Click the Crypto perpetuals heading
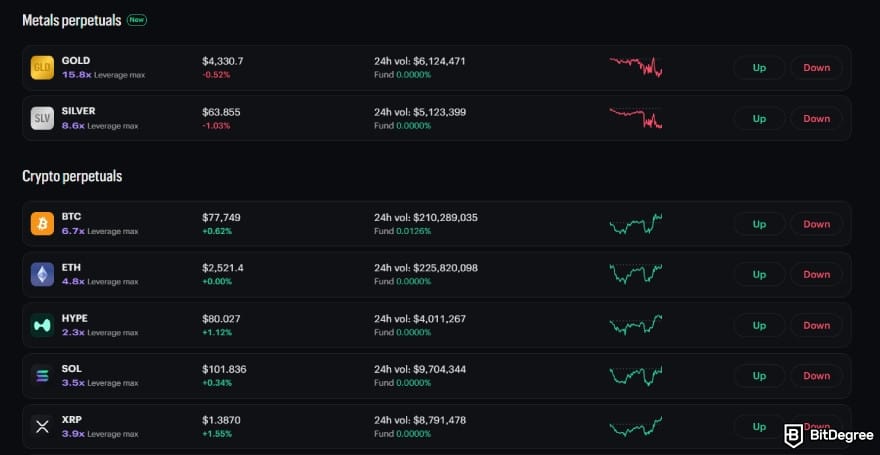 tap(72, 176)
